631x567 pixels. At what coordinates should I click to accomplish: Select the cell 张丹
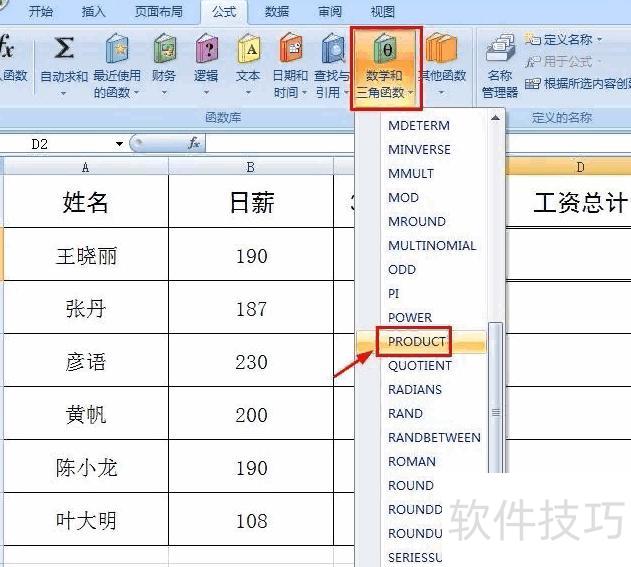pos(86,308)
